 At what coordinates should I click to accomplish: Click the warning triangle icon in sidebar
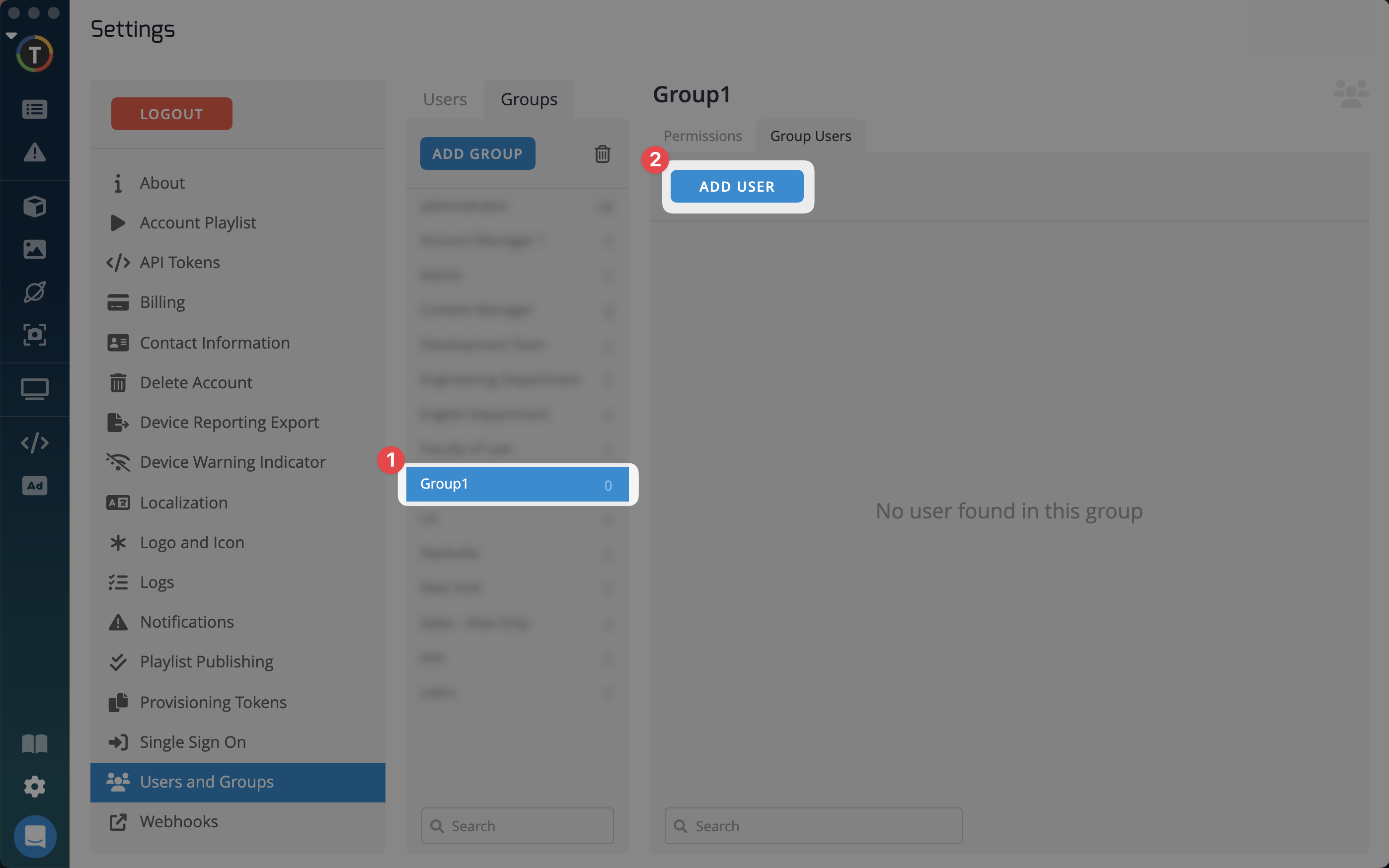[34, 152]
